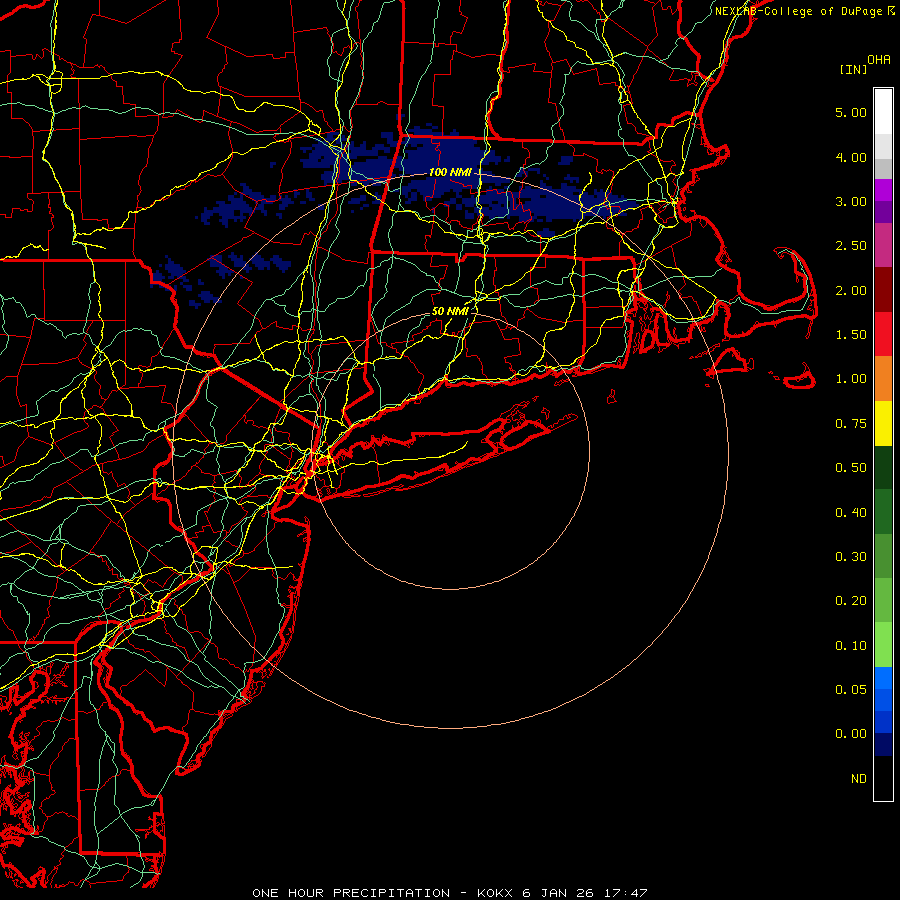Click the 1.00 legend value
900x900 pixels.
tap(851, 379)
